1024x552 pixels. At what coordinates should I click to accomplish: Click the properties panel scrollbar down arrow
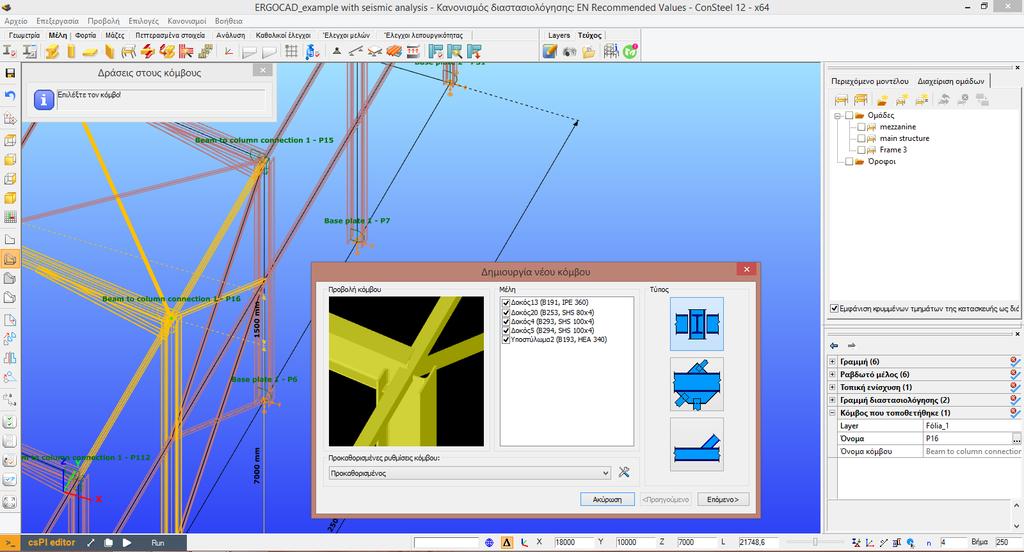click(x=1016, y=526)
